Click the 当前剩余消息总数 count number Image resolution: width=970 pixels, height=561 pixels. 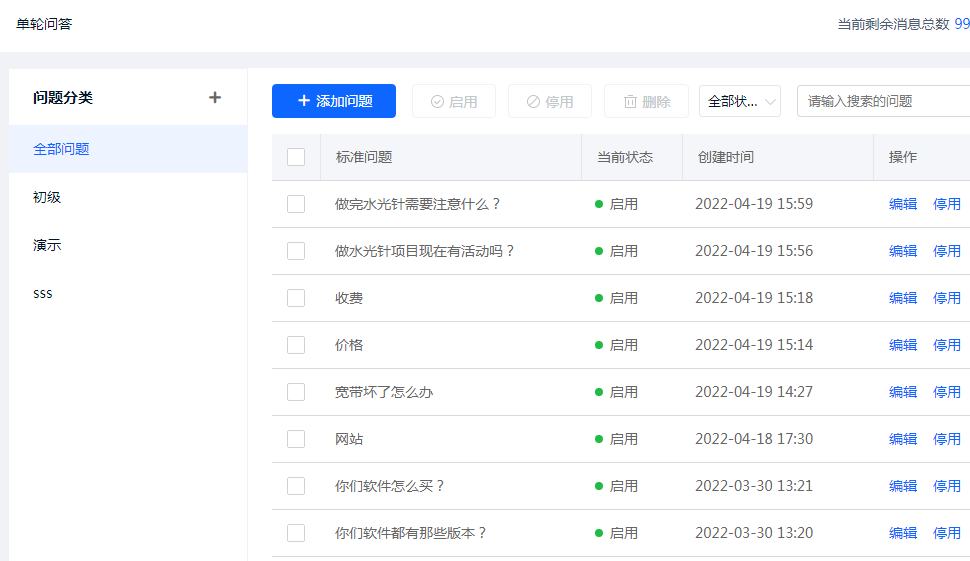click(962, 24)
